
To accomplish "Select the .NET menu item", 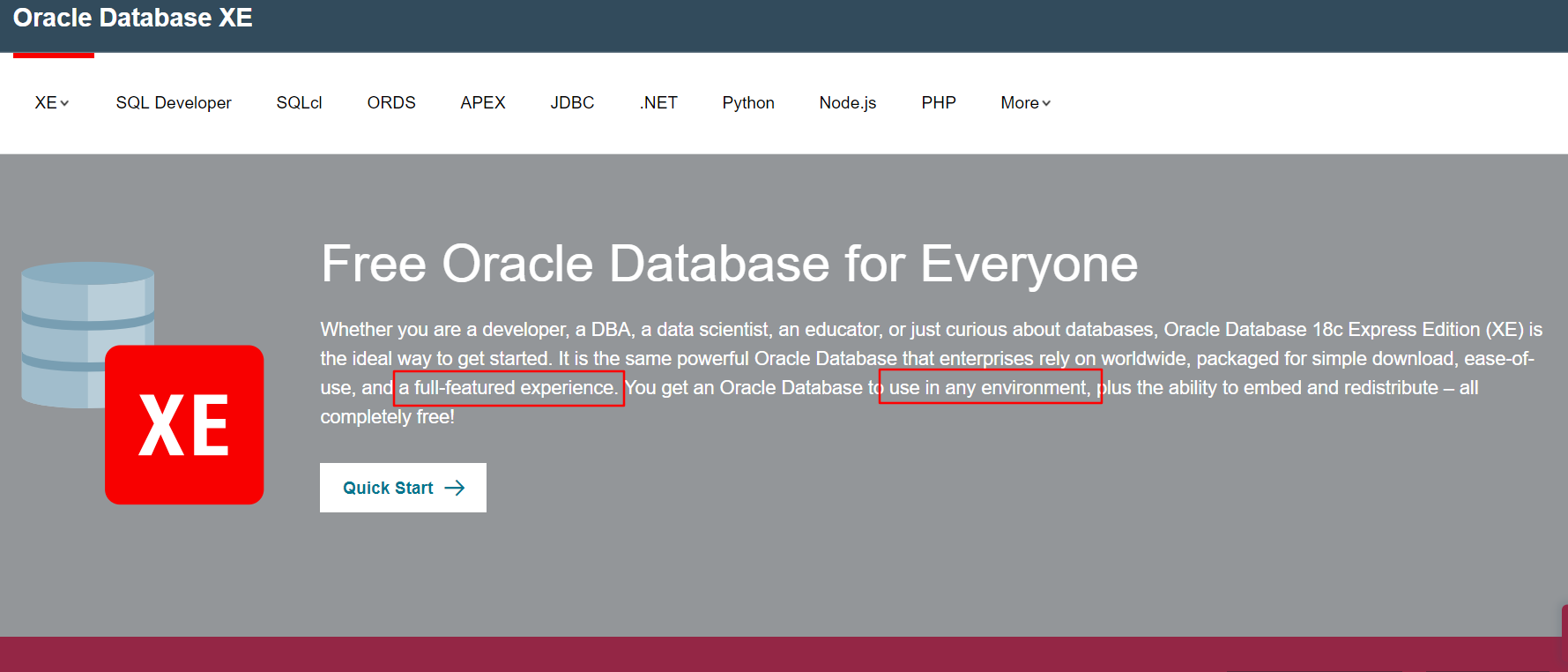I will (658, 103).
